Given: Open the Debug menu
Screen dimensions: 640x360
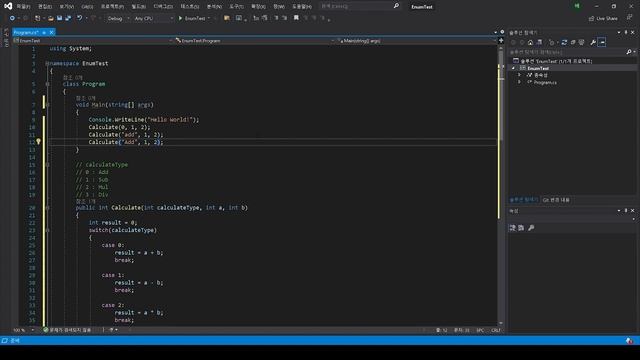Looking at the screenshot, I should pos(163,7).
